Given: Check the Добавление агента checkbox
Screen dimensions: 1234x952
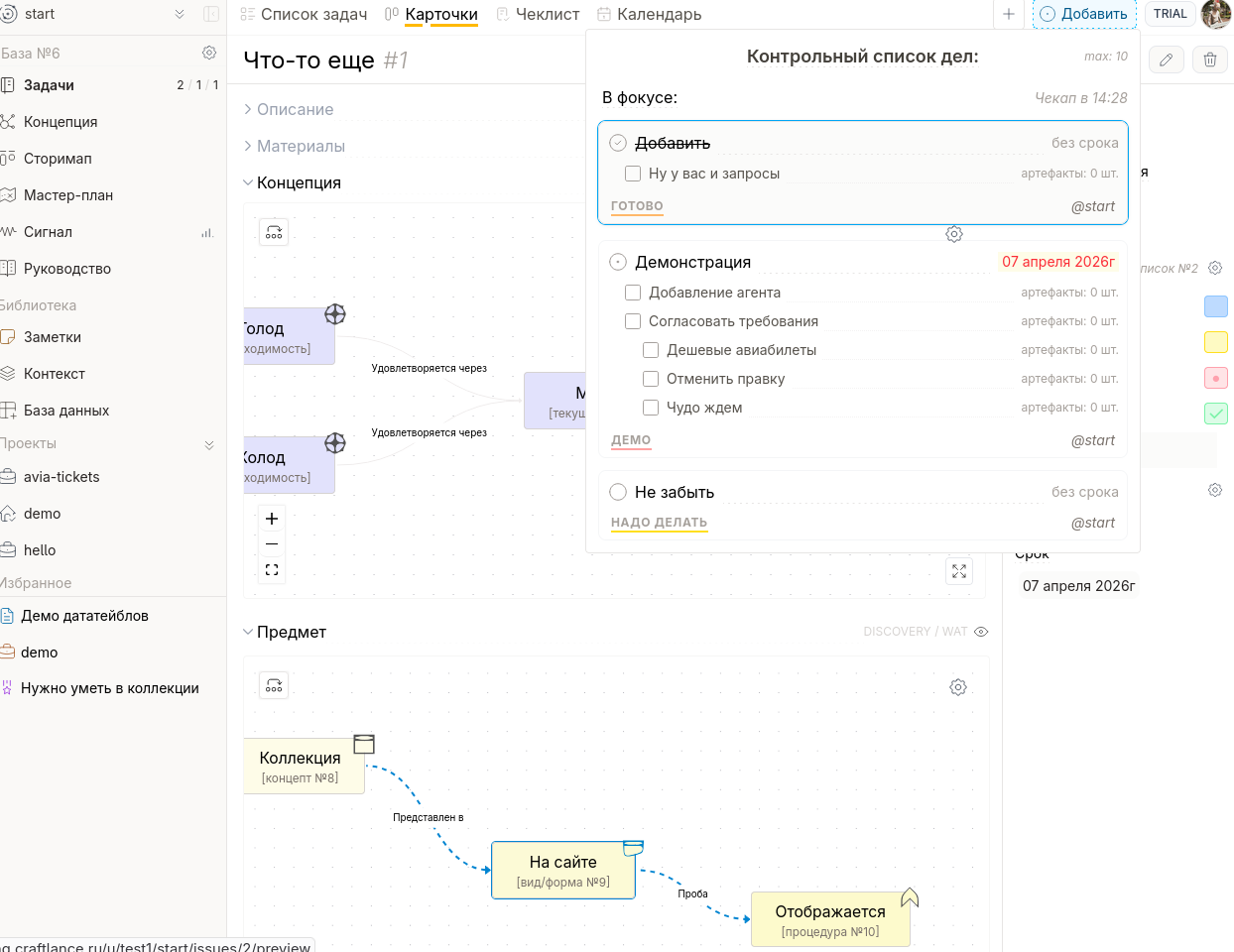Looking at the screenshot, I should (x=633, y=293).
